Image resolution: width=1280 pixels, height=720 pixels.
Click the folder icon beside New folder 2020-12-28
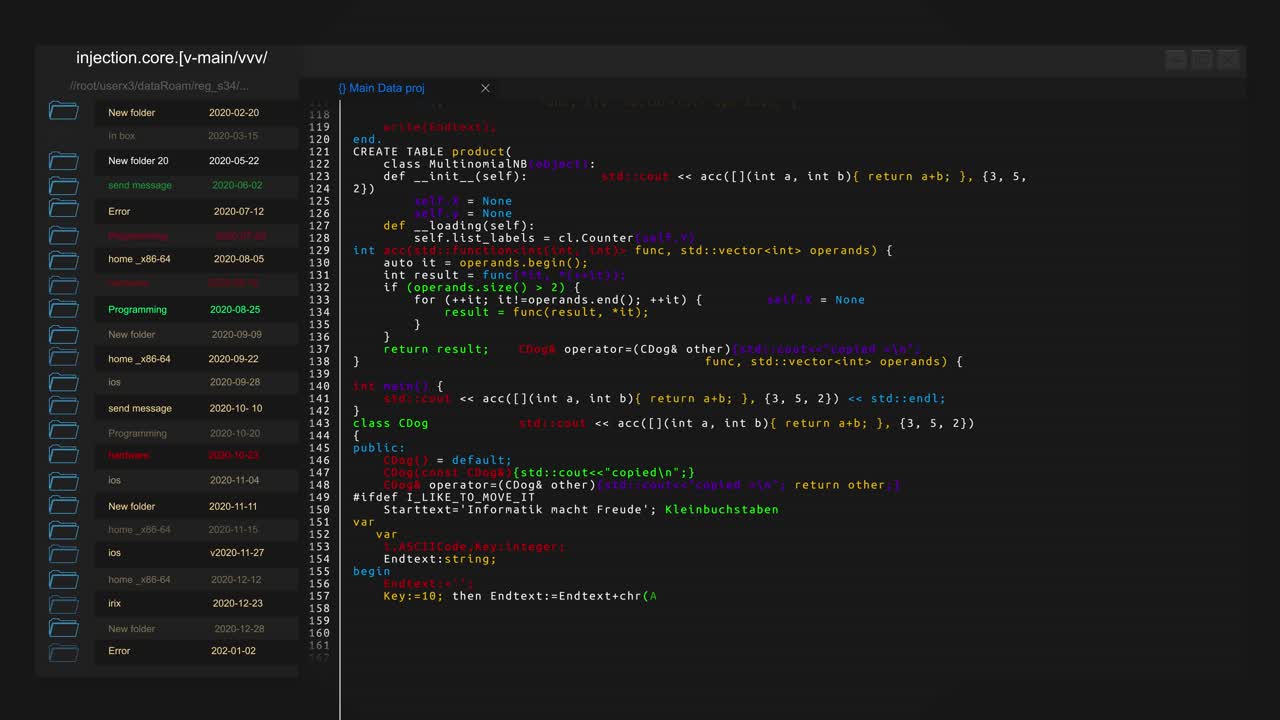coord(63,627)
